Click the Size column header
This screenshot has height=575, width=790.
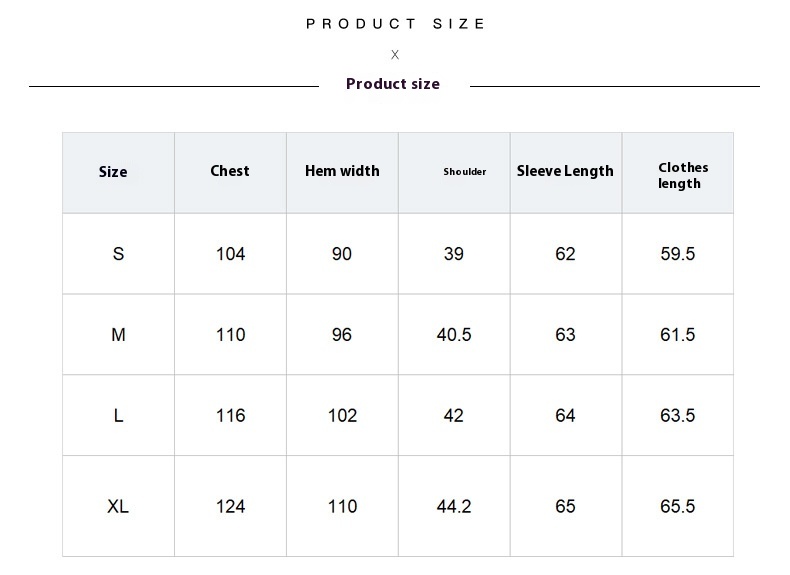coord(113,172)
